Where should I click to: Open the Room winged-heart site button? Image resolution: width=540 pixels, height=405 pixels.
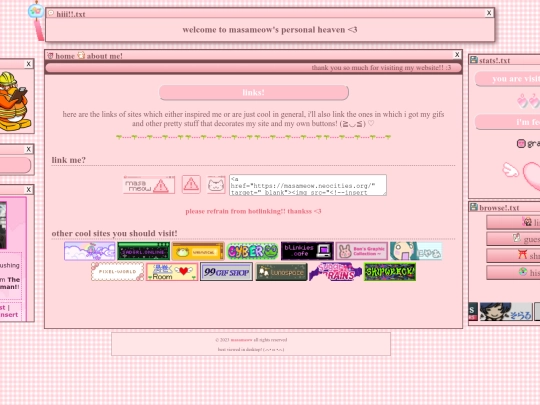[172, 272]
